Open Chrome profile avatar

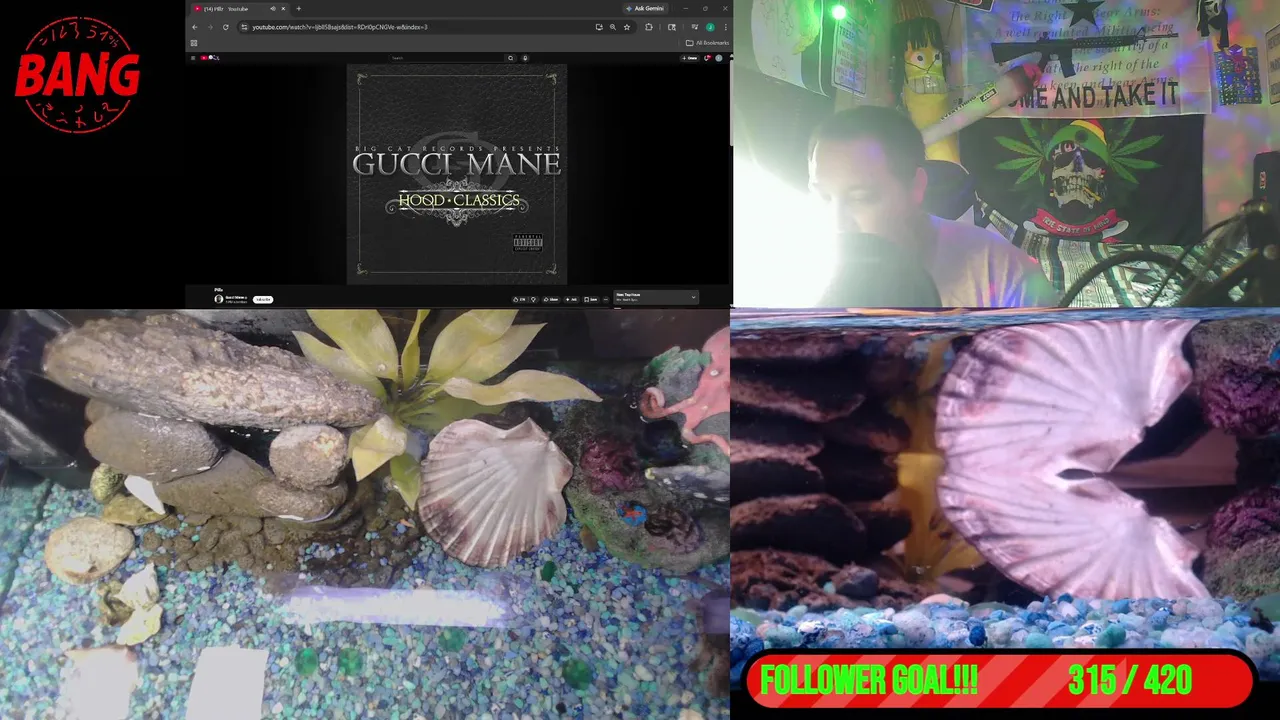(x=710, y=27)
